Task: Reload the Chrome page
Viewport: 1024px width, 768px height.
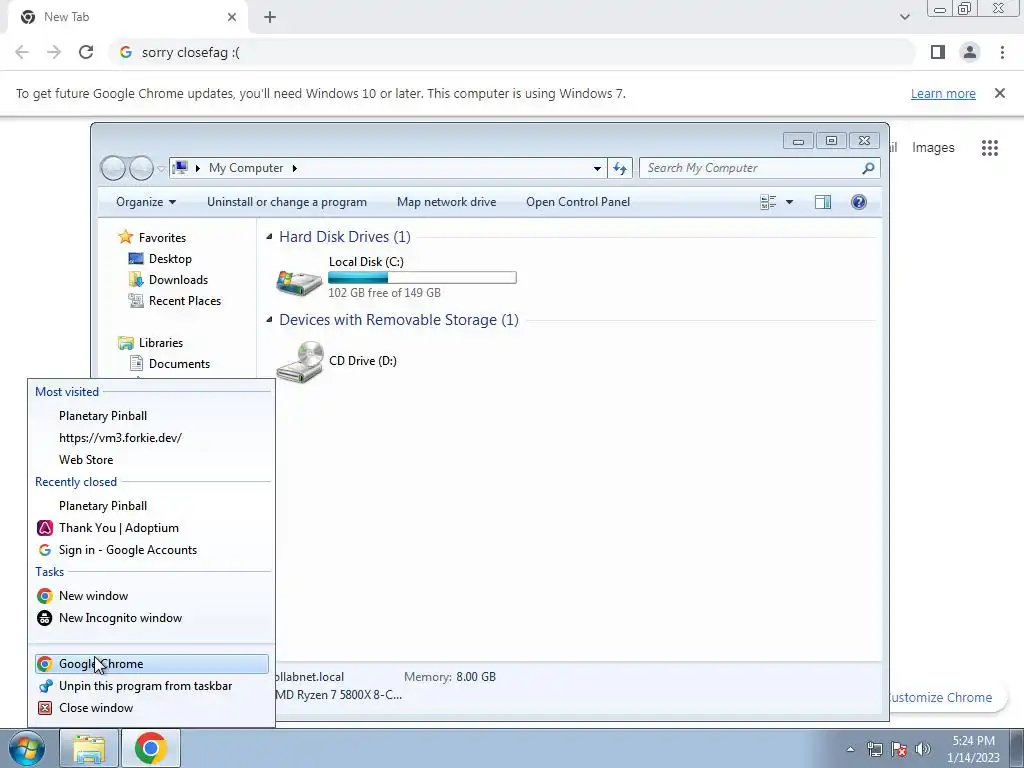Action: click(86, 52)
